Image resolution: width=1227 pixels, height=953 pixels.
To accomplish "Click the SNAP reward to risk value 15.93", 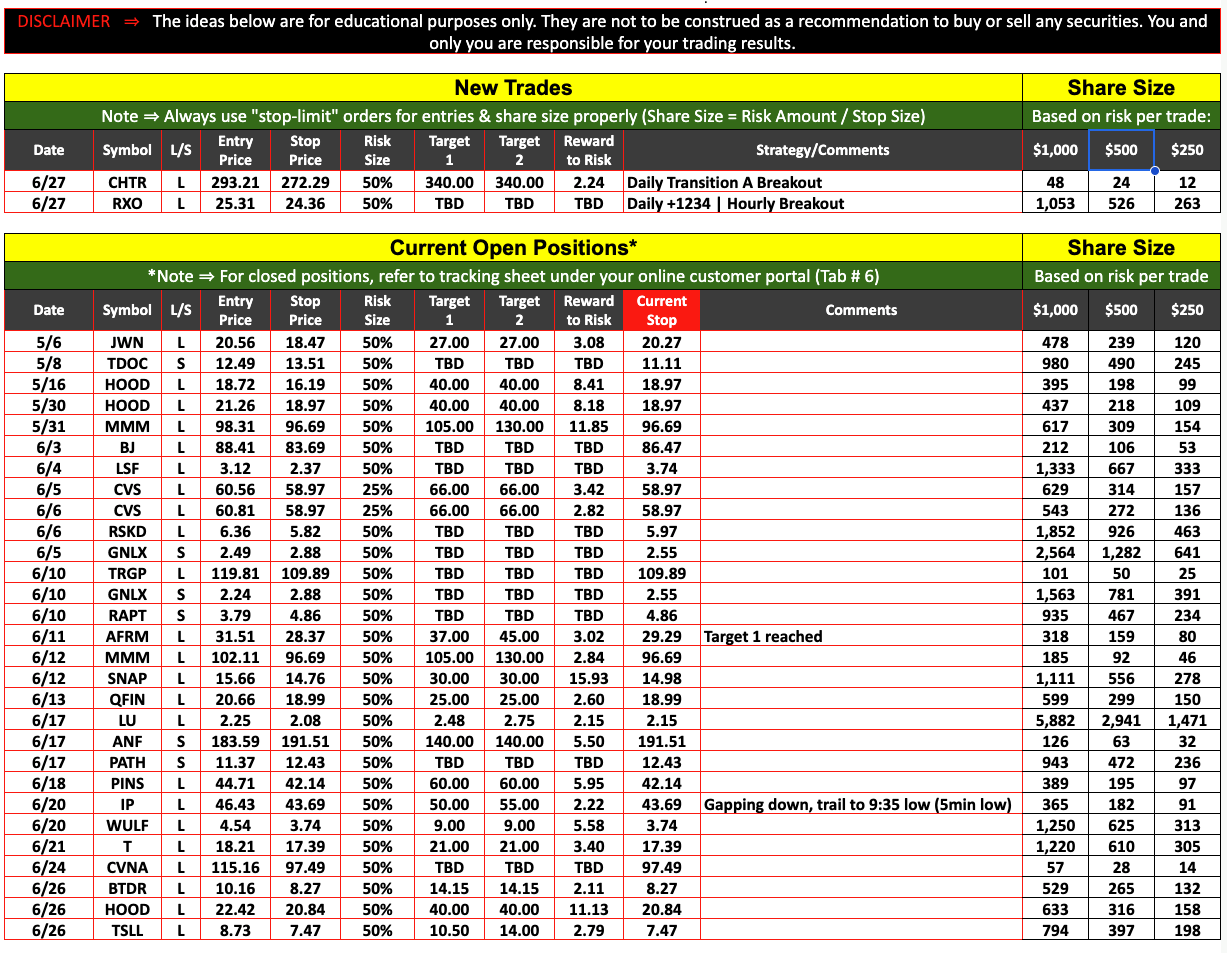I will pos(588,679).
